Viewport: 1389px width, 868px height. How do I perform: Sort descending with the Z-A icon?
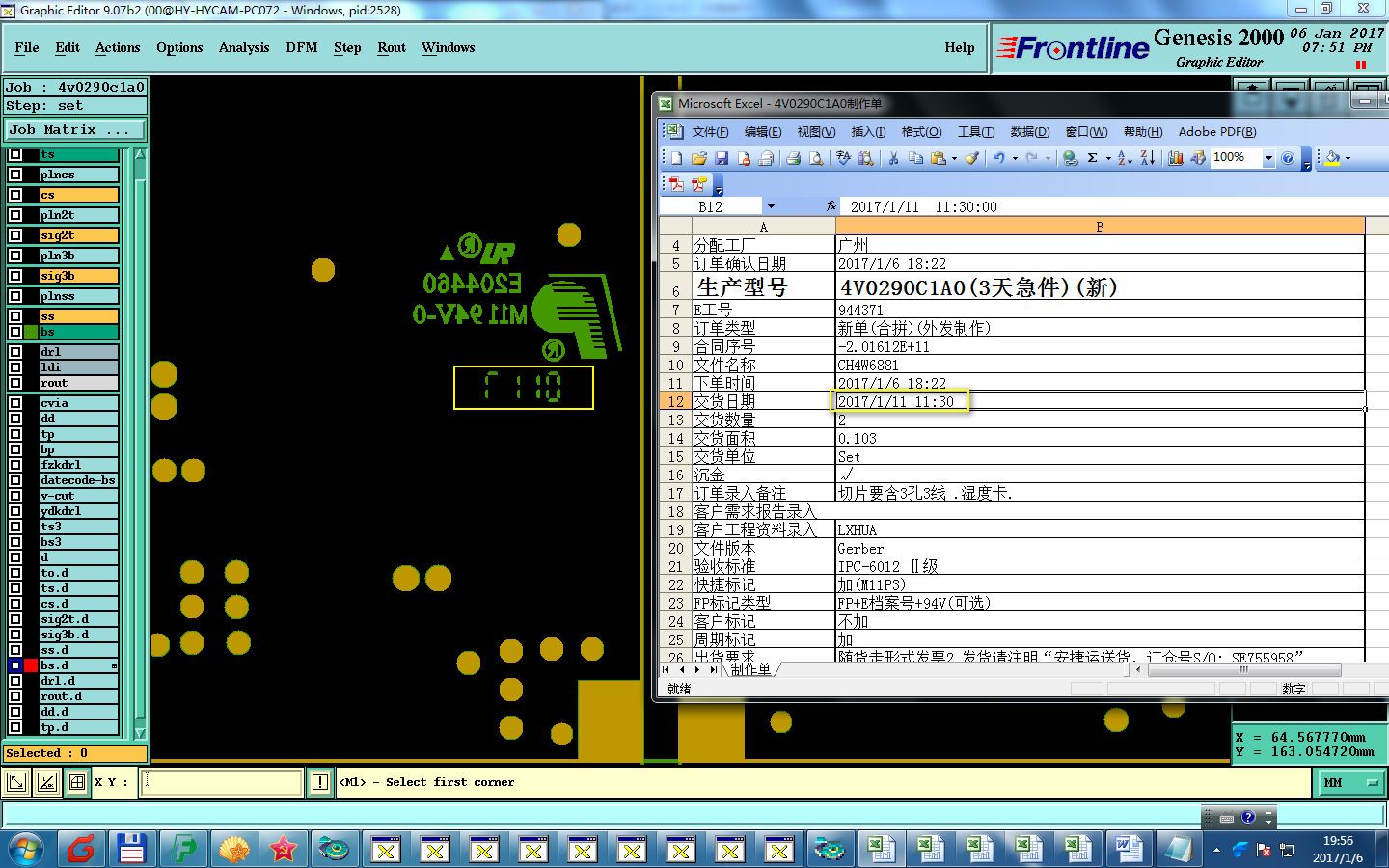pos(1147,158)
